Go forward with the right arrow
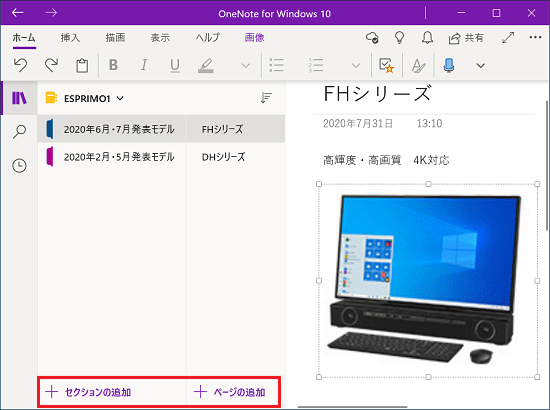The image size is (550, 410). pyautogui.click(x=51, y=13)
